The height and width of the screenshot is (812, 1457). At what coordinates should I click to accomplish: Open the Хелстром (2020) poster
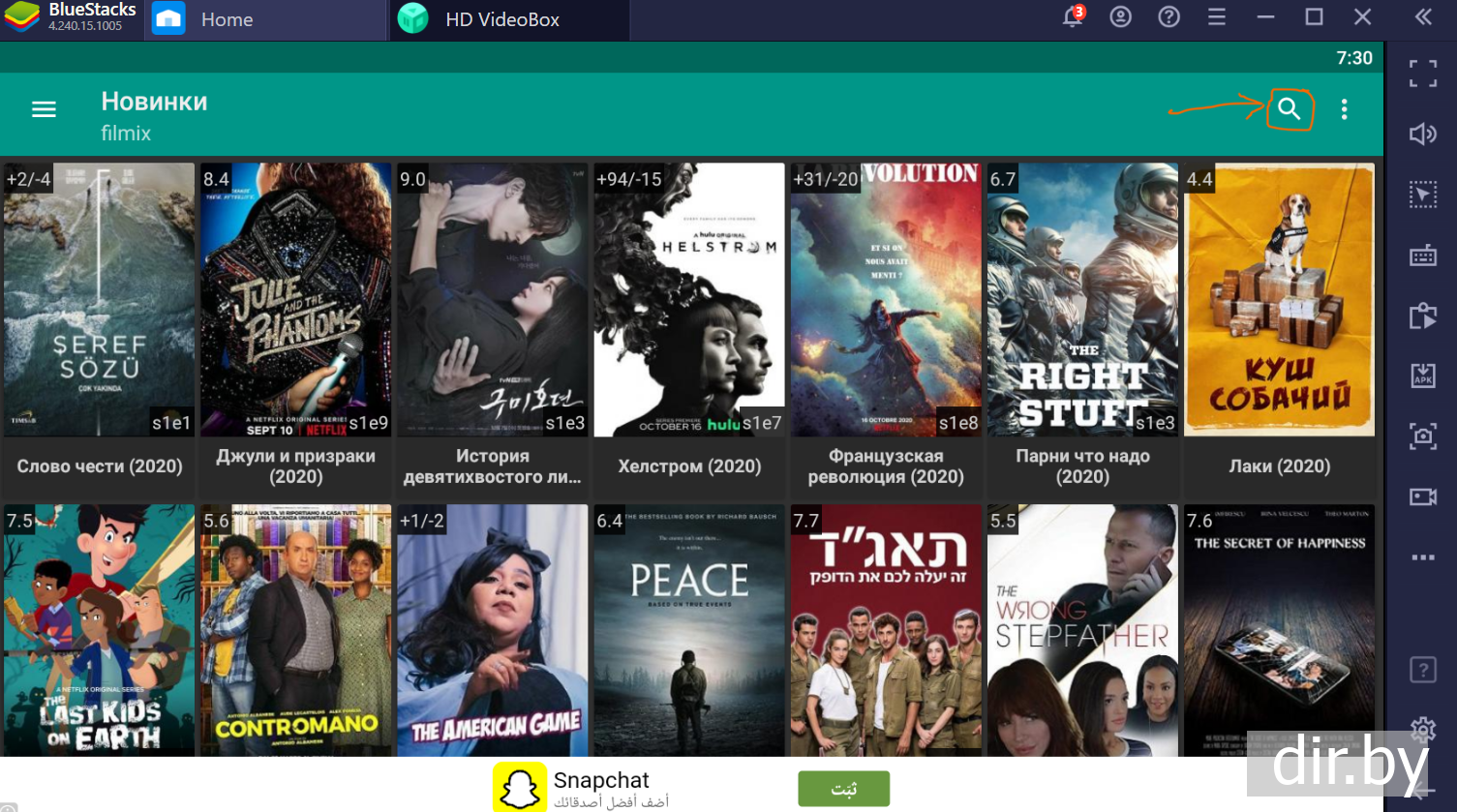point(689,300)
